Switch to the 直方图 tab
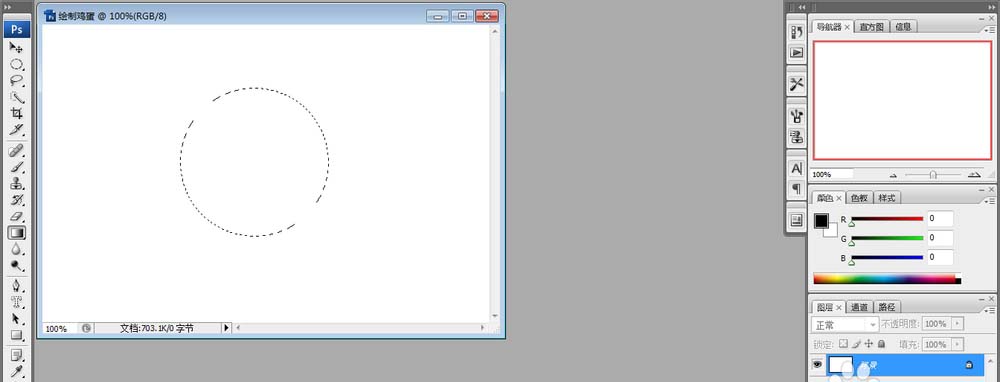1000x382 pixels. pos(872,27)
